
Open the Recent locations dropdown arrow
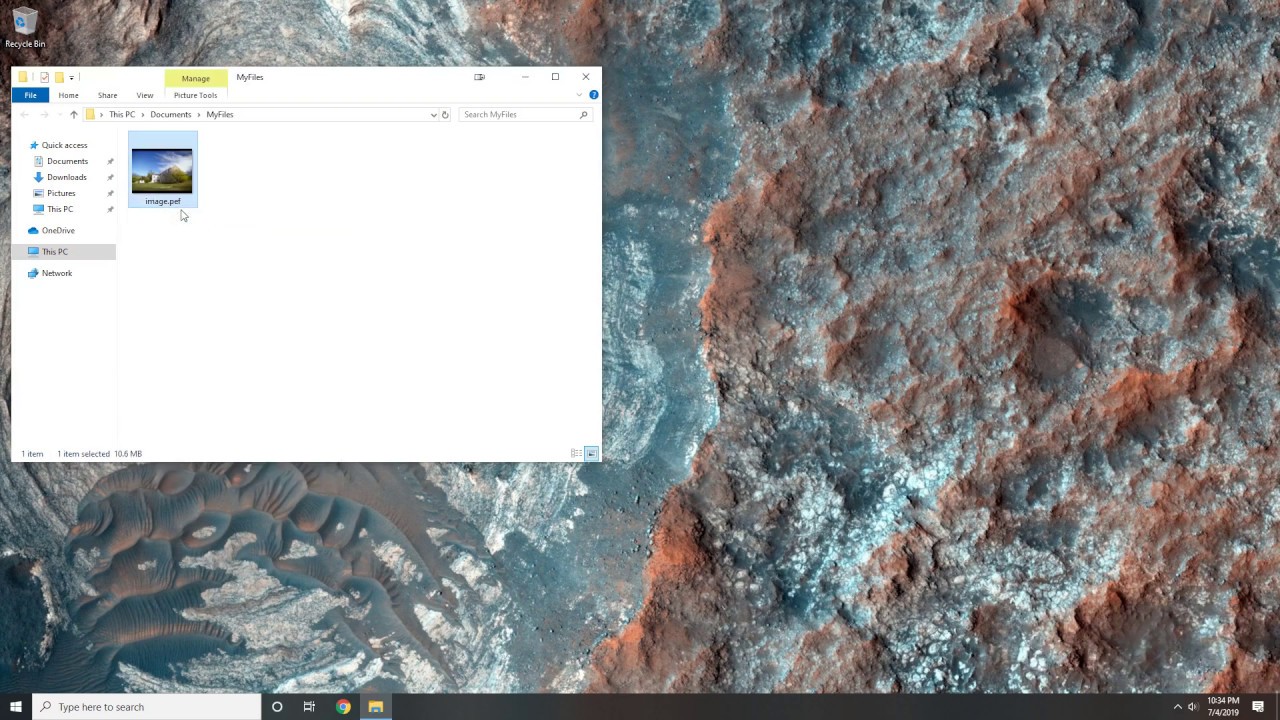point(59,115)
